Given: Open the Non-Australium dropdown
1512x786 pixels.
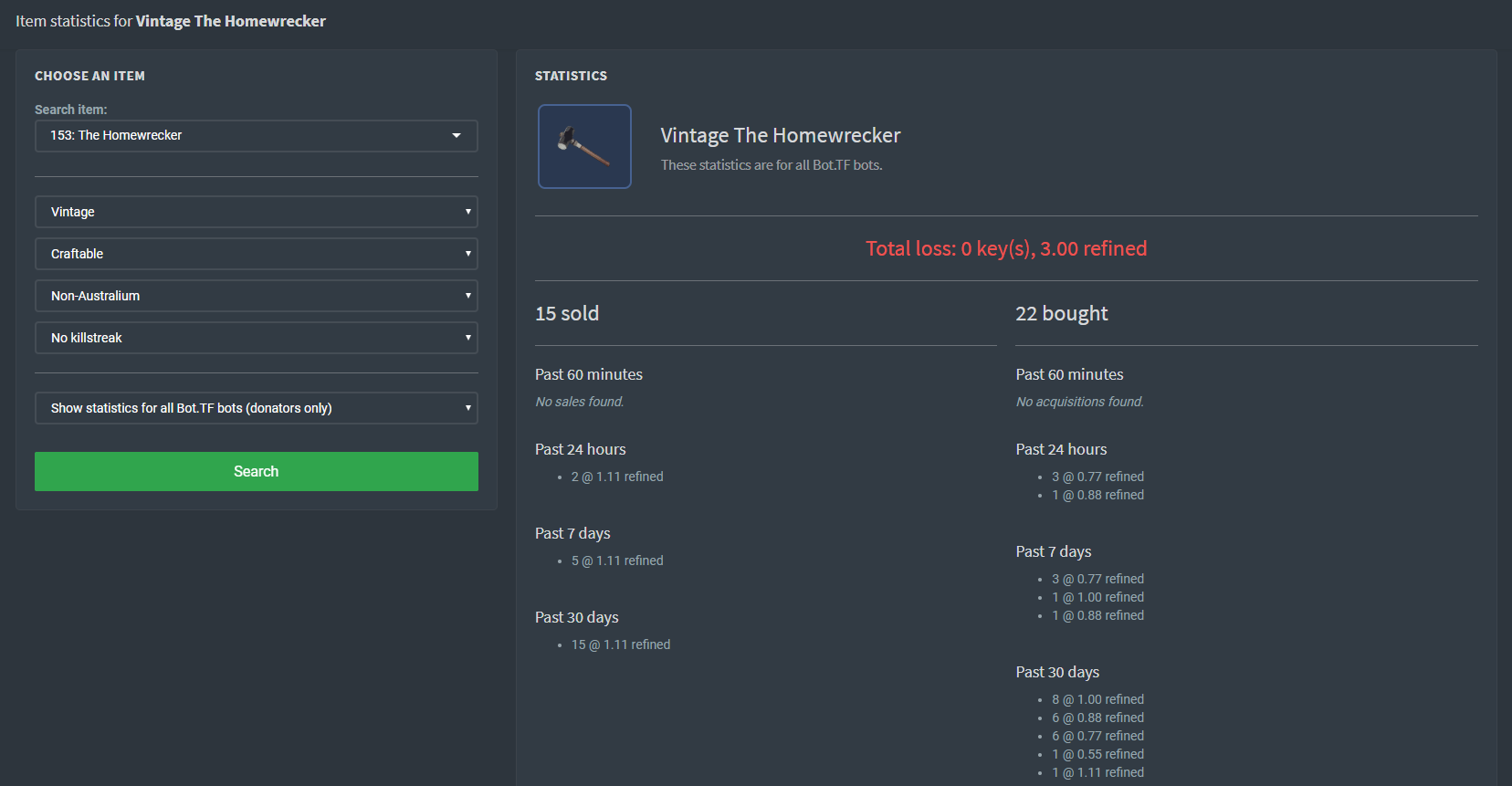Looking at the screenshot, I should (256, 296).
